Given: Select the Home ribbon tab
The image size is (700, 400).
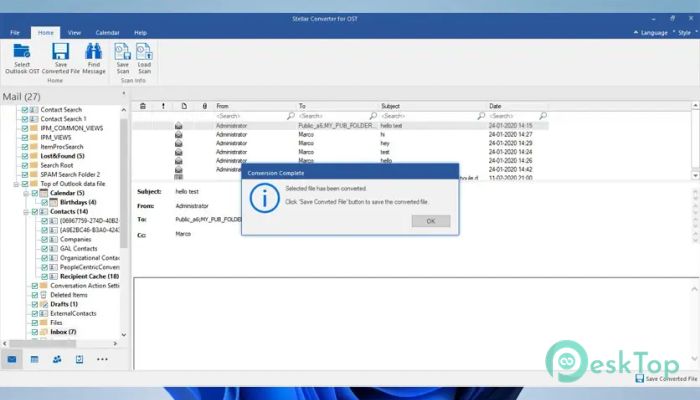Looking at the screenshot, I should tap(46, 33).
